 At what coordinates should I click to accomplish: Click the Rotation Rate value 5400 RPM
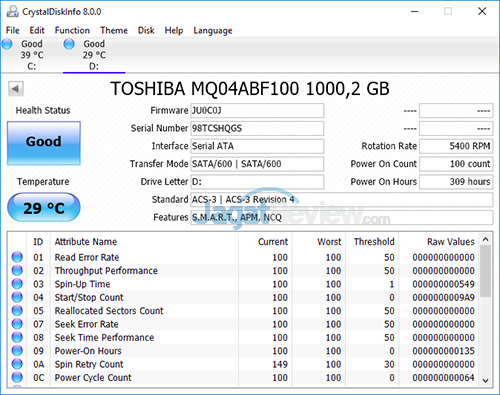456,146
